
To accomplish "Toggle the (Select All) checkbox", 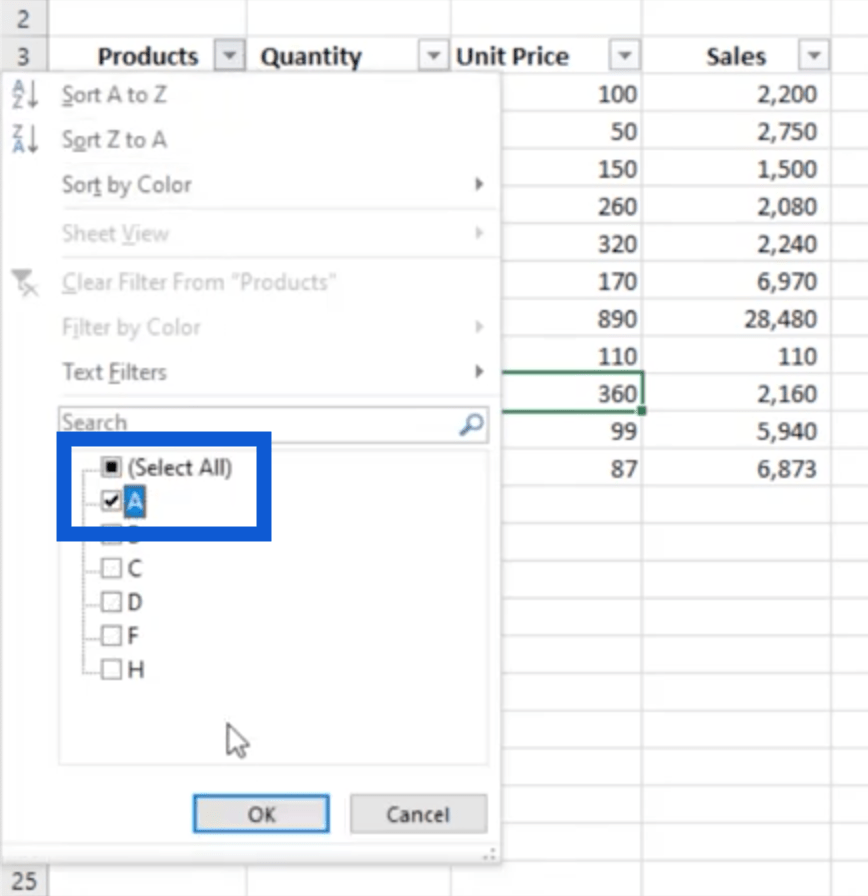I will pyautogui.click(x=111, y=467).
